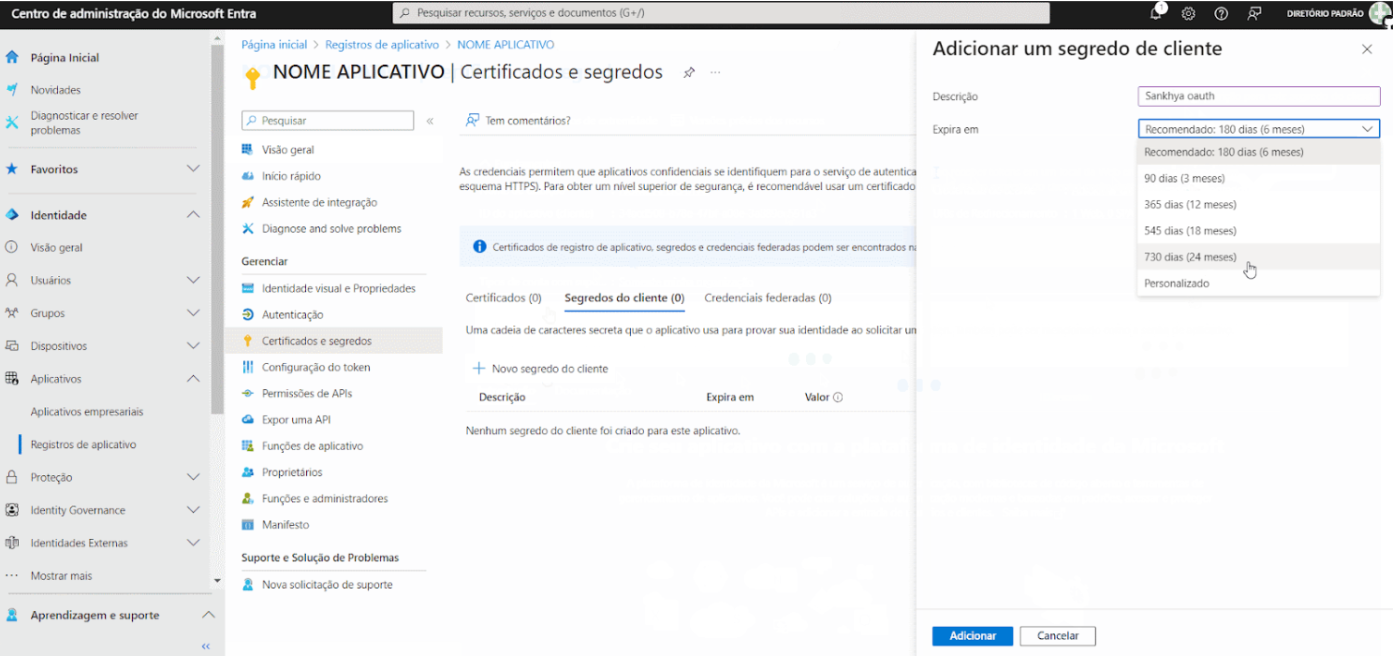
Task: Open Visão geral under Identidade
Action: coord(56,248)
